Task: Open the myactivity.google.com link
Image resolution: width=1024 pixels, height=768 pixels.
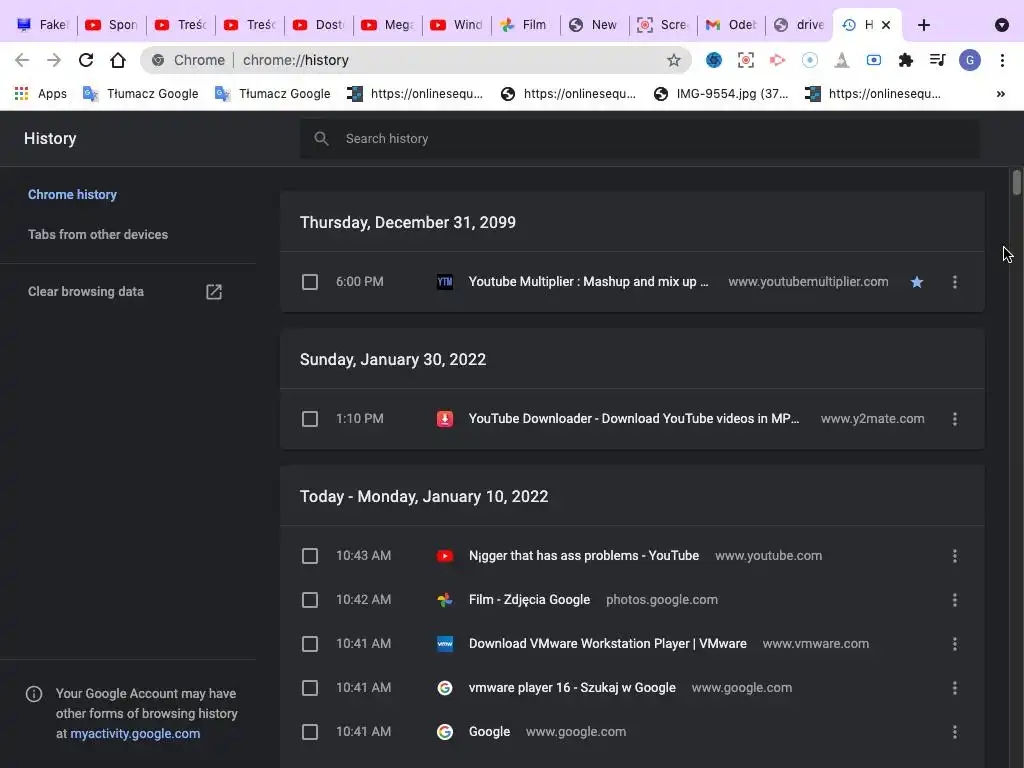Action: pos(135,734)
